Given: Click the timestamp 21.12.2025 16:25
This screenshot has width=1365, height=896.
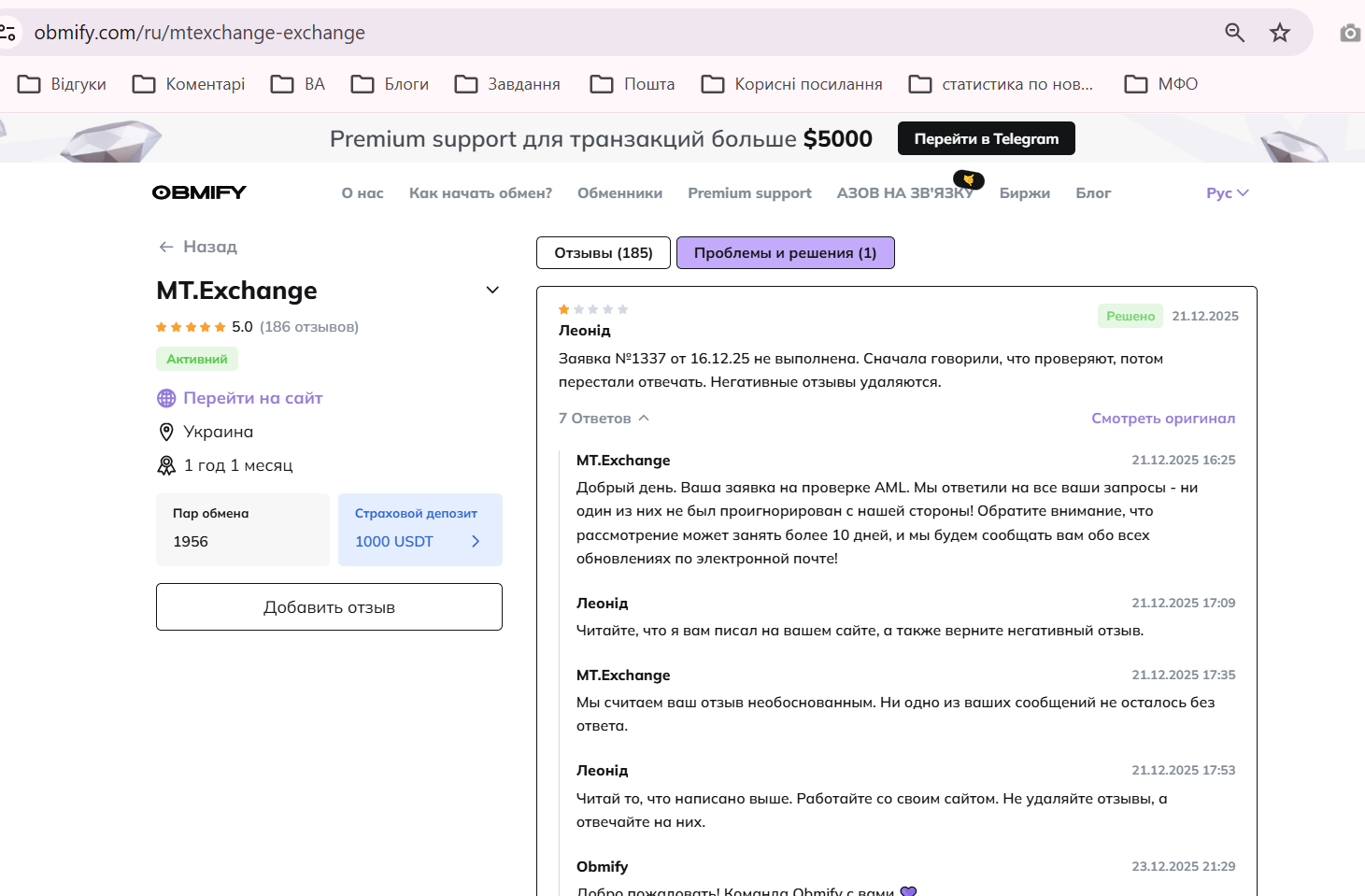Looking at the screenshot, I should pyautogui.click(x=1184, y=460).
